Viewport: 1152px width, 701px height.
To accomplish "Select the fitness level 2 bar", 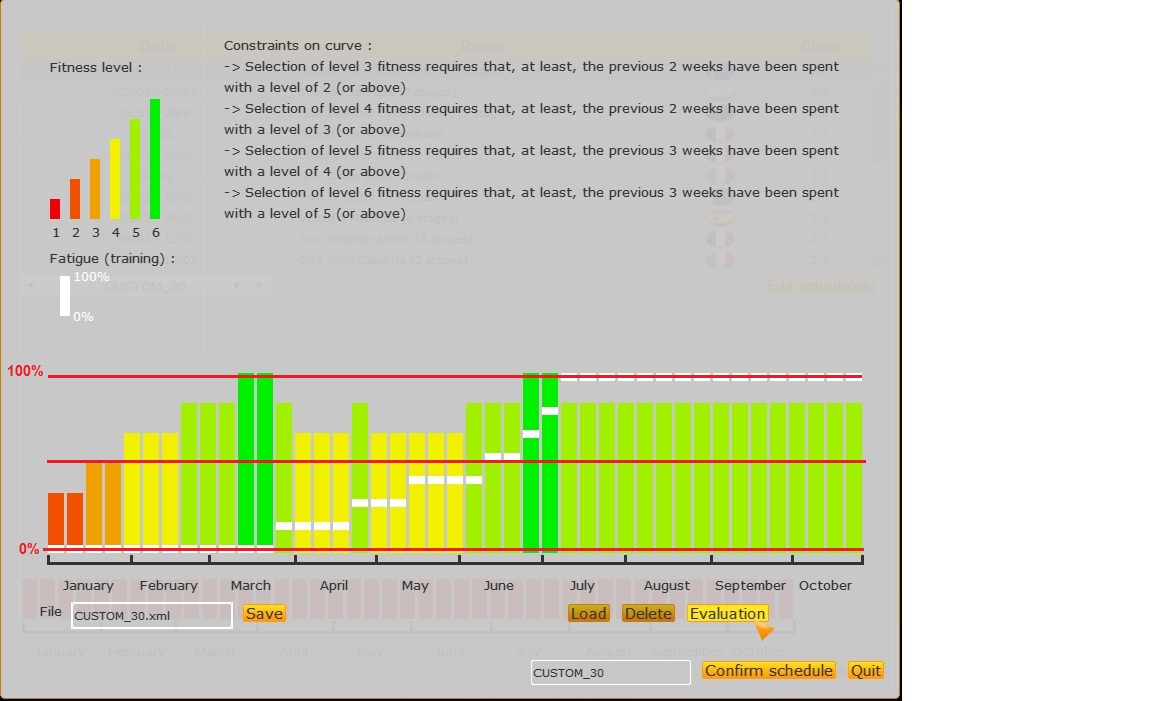I will [75, 199].
